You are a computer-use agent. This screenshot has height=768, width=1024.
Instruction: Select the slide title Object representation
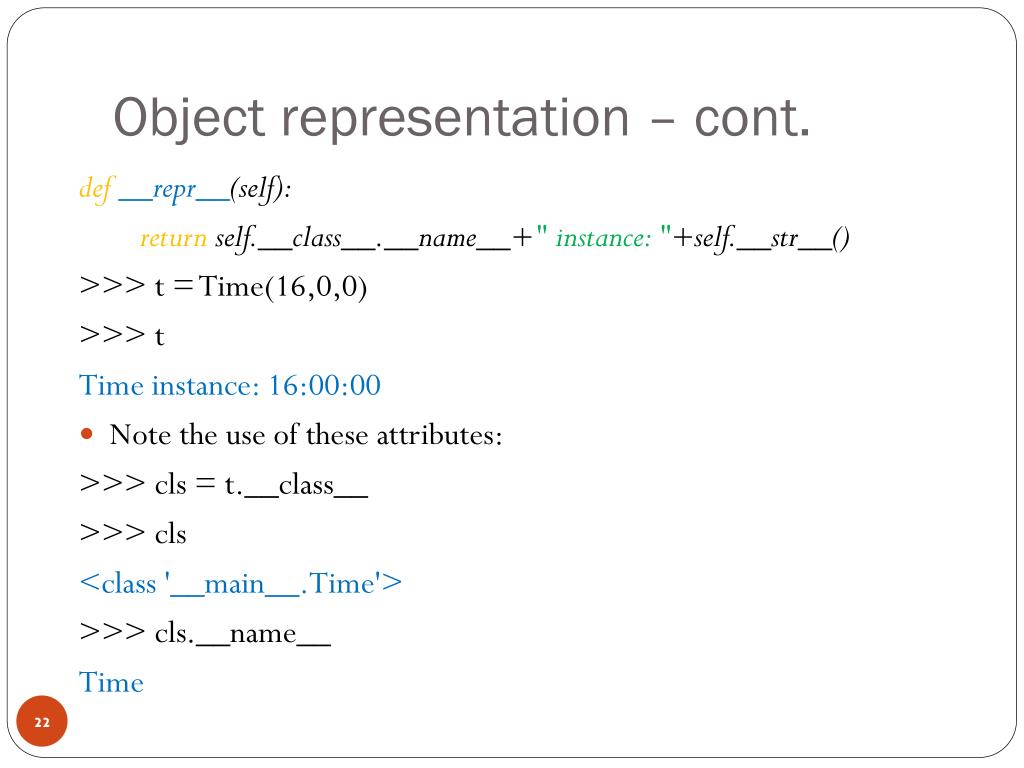click(372, 118)
